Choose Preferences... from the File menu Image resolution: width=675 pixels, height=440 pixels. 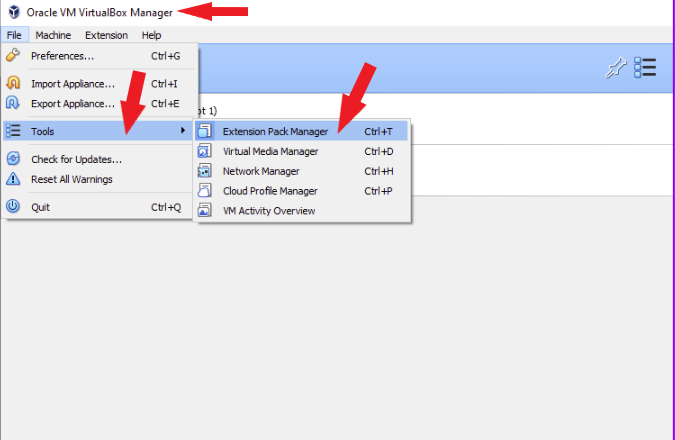[x=100, y=56]
